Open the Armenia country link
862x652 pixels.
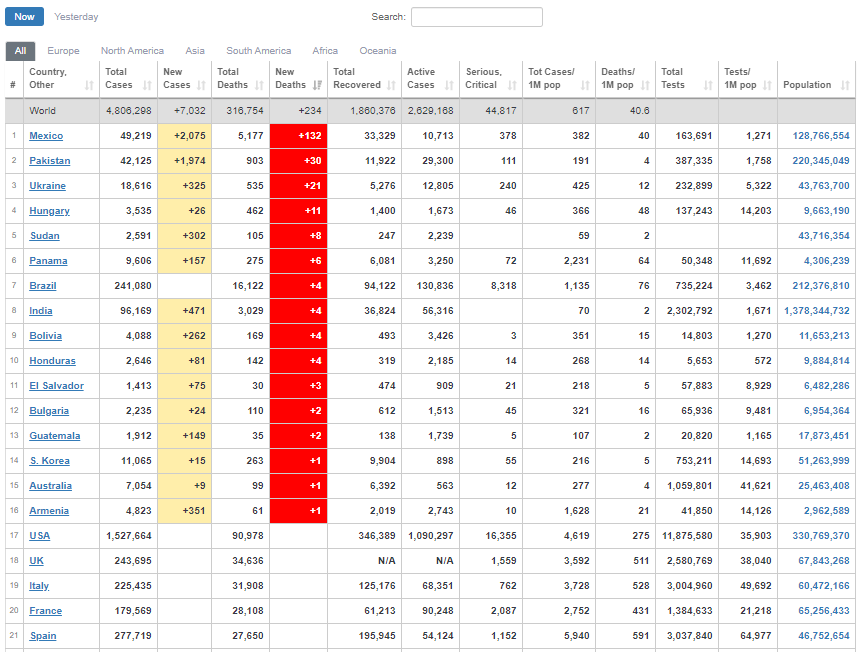coord(49,511)
